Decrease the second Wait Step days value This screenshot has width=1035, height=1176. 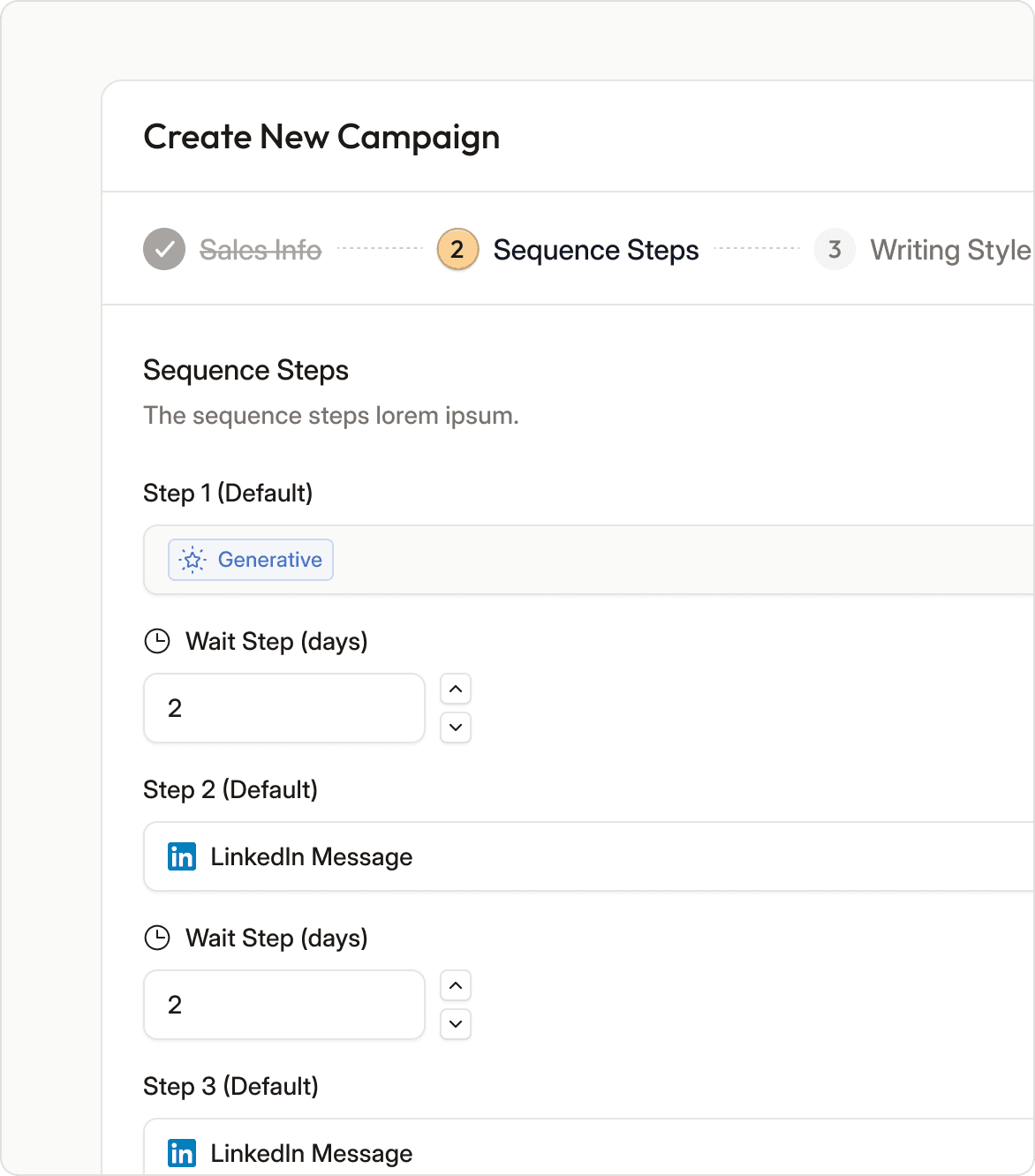(456, 1024)
